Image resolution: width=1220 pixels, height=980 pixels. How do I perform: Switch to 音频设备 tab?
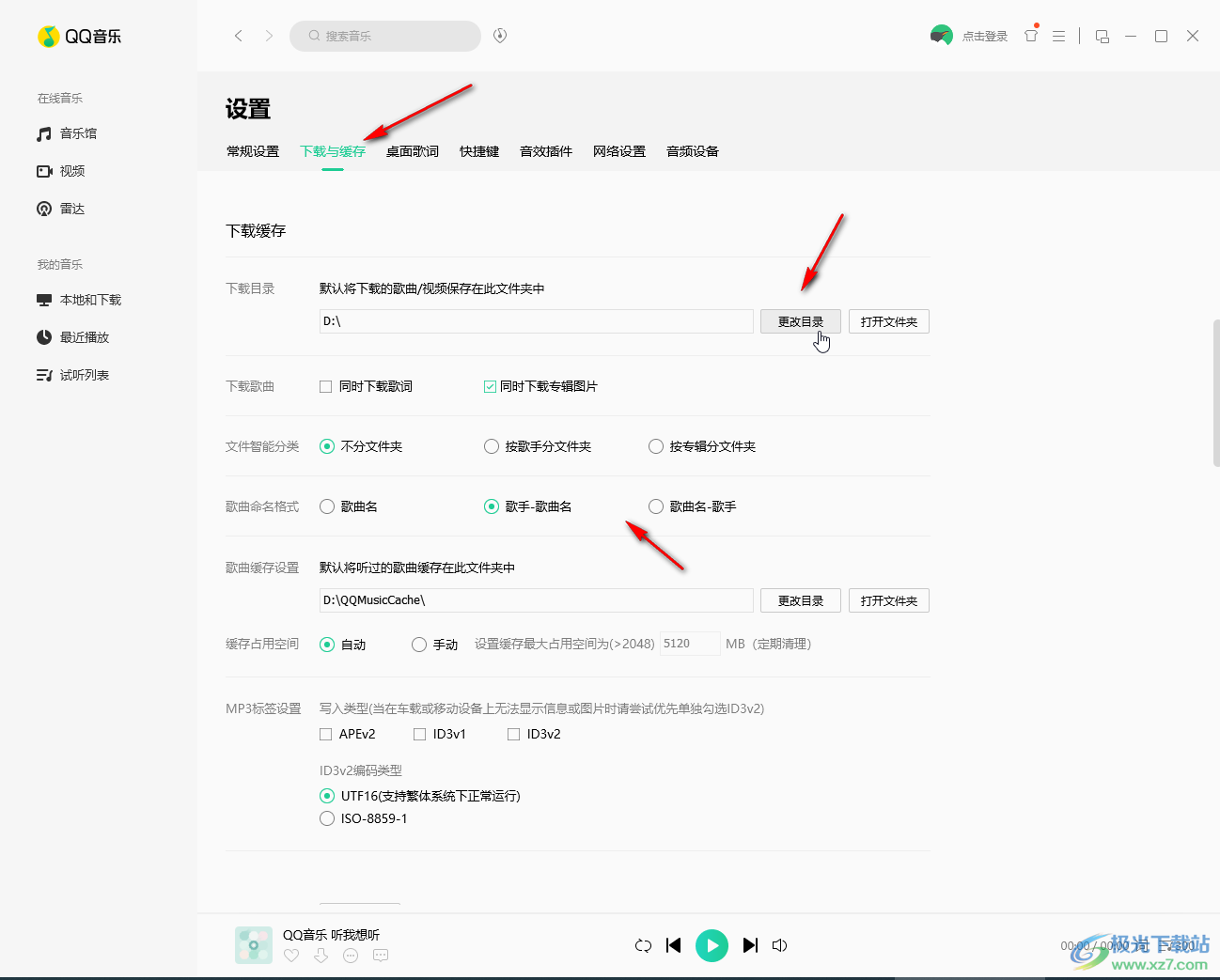[x=693, y=151]
